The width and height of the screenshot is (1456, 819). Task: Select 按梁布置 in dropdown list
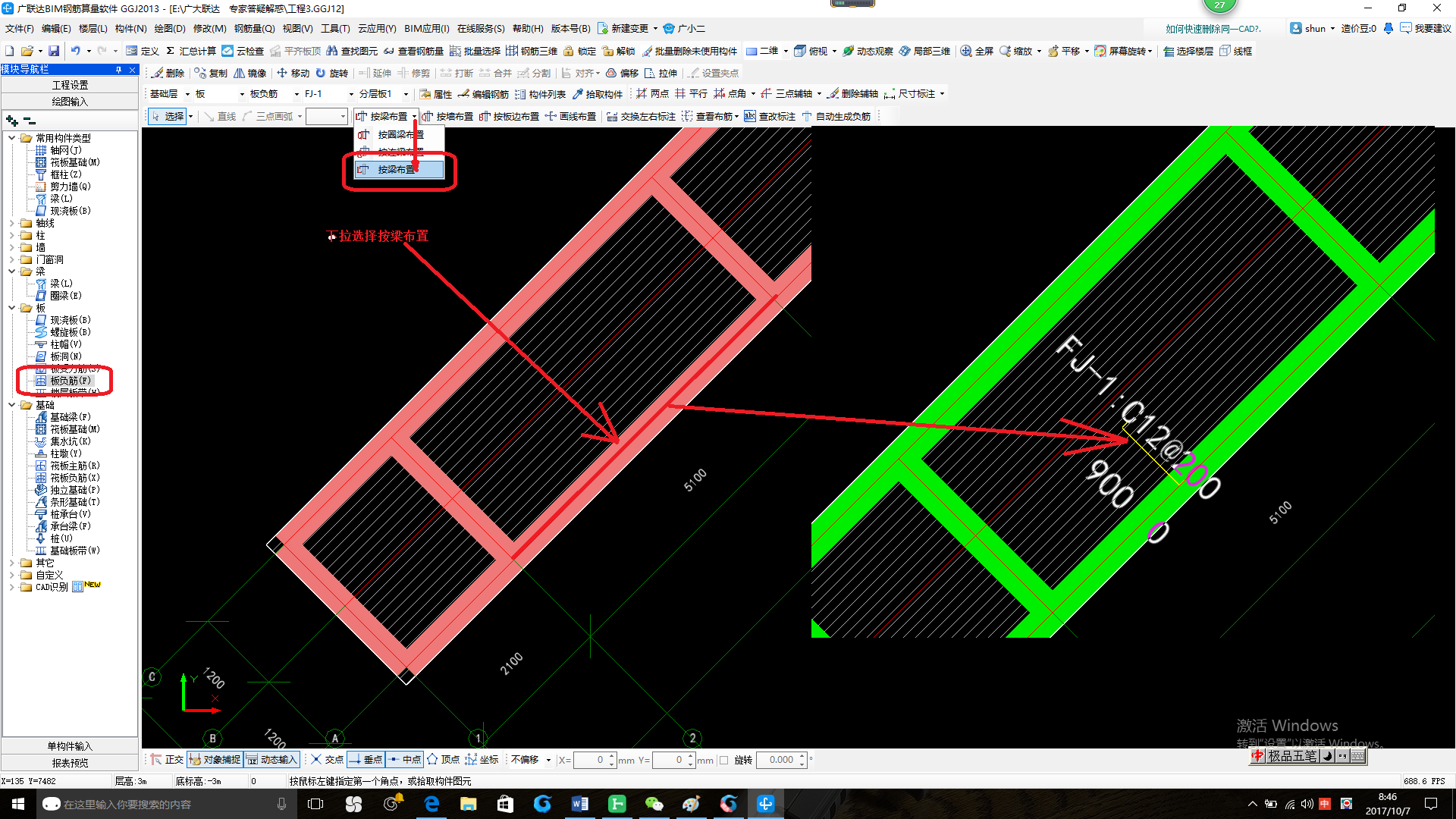(400, 169)
